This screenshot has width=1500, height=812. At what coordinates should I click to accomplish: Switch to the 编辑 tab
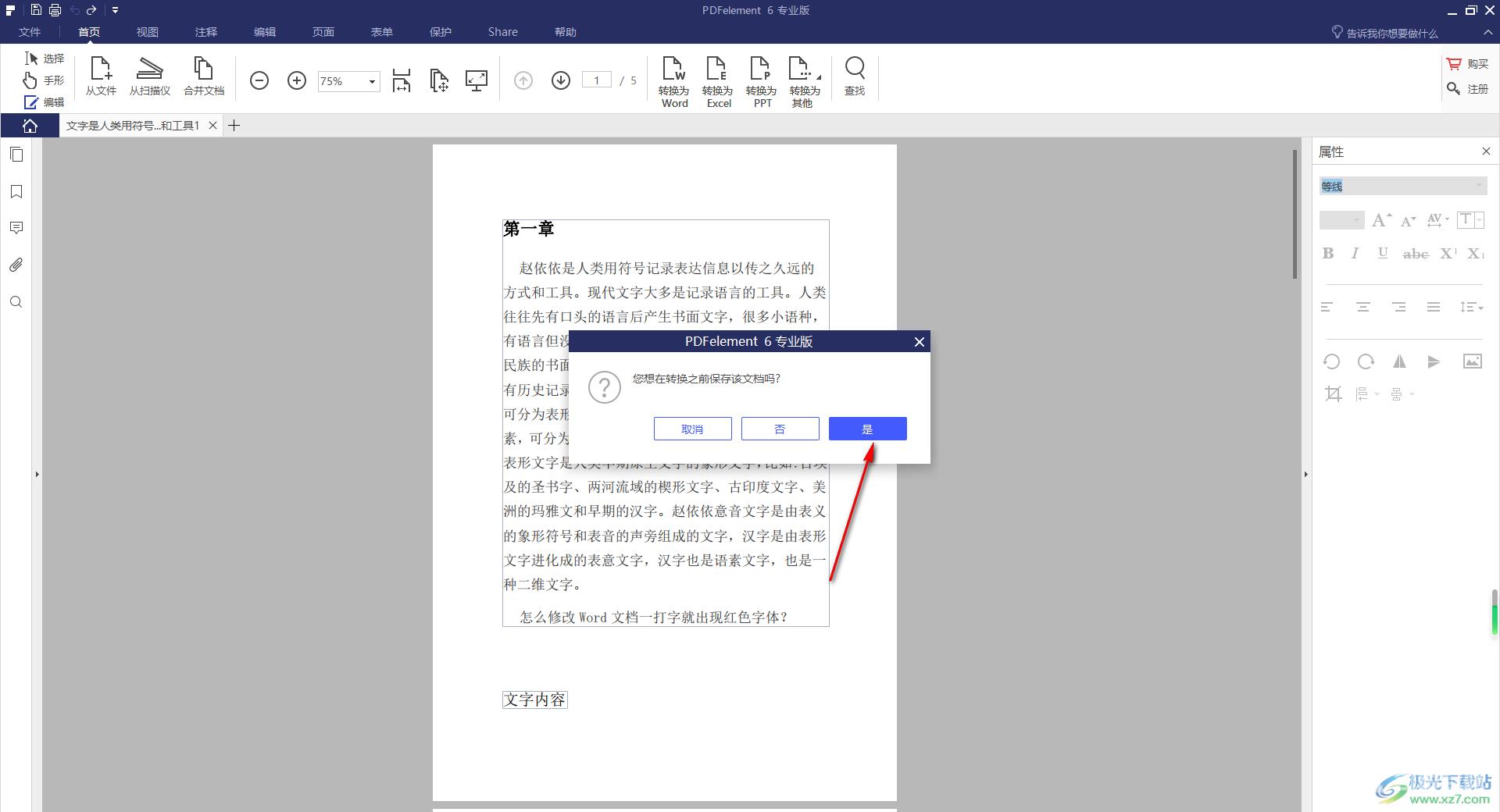click(265, 32)
